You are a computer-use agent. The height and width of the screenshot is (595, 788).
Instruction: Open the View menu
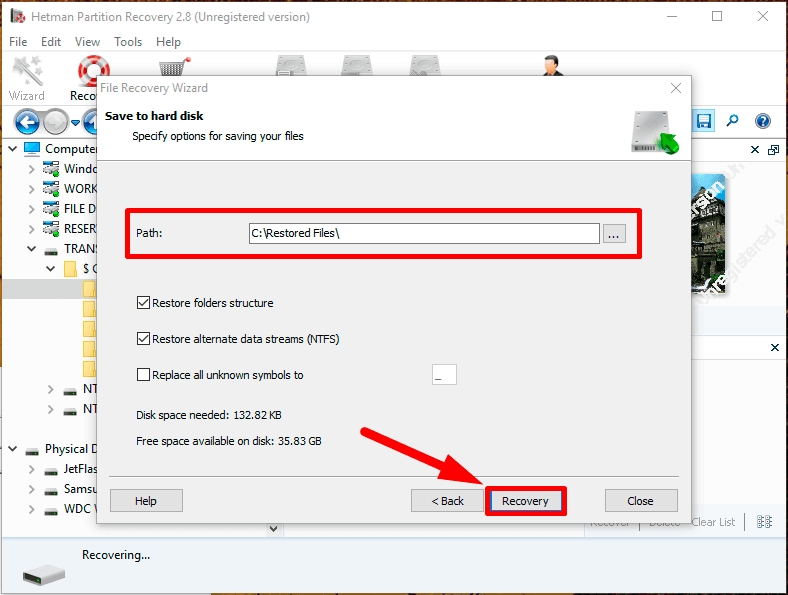coord(87,42)
